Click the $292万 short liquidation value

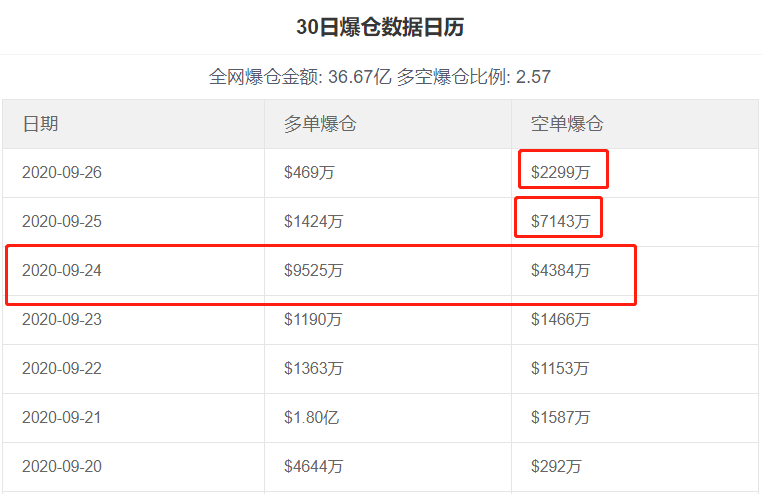pyautogui.click(x=556, y=467)
